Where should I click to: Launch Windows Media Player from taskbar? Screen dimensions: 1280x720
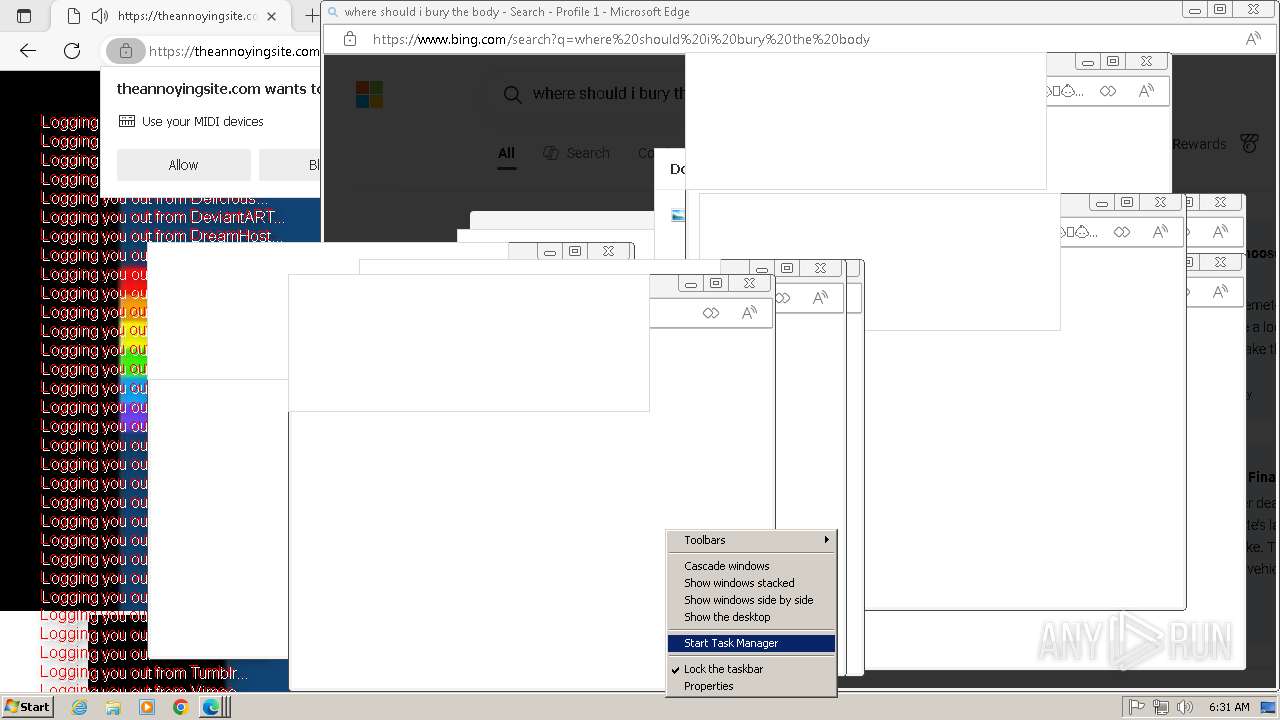click(147, 707)
